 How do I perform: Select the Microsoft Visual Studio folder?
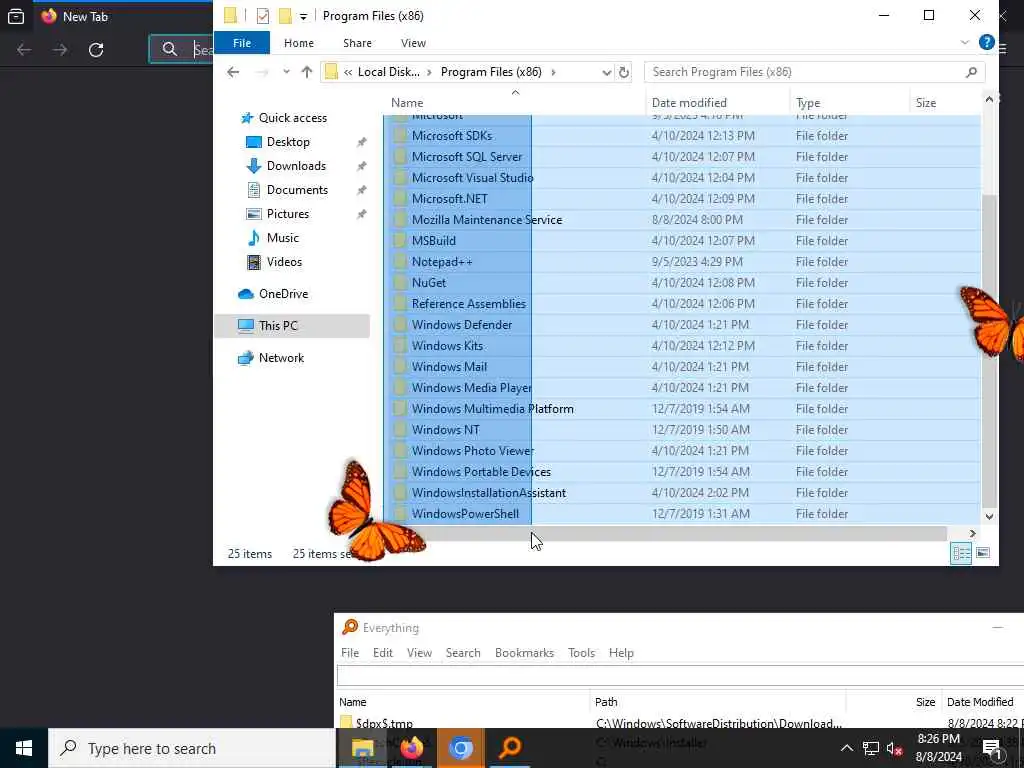[x=682, y=178]
